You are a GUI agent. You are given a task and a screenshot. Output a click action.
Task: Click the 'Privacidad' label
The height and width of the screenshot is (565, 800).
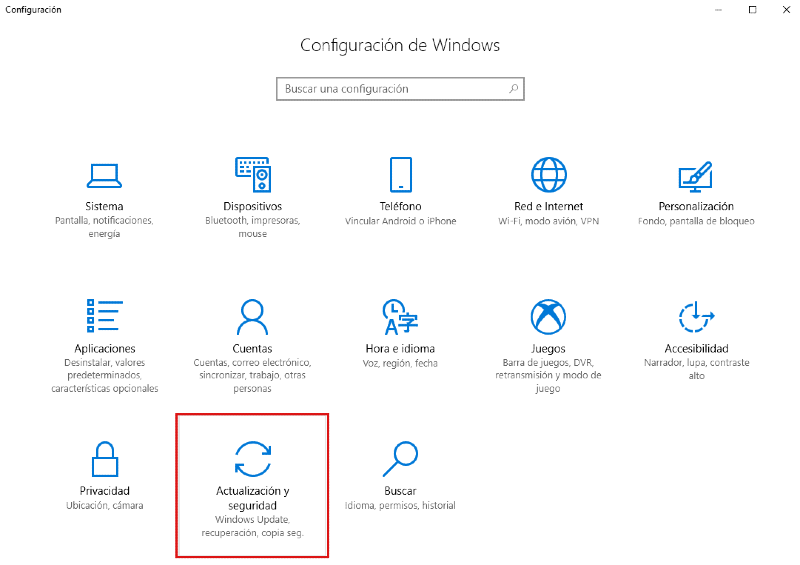pyautogui.click(x=105, y=491)
